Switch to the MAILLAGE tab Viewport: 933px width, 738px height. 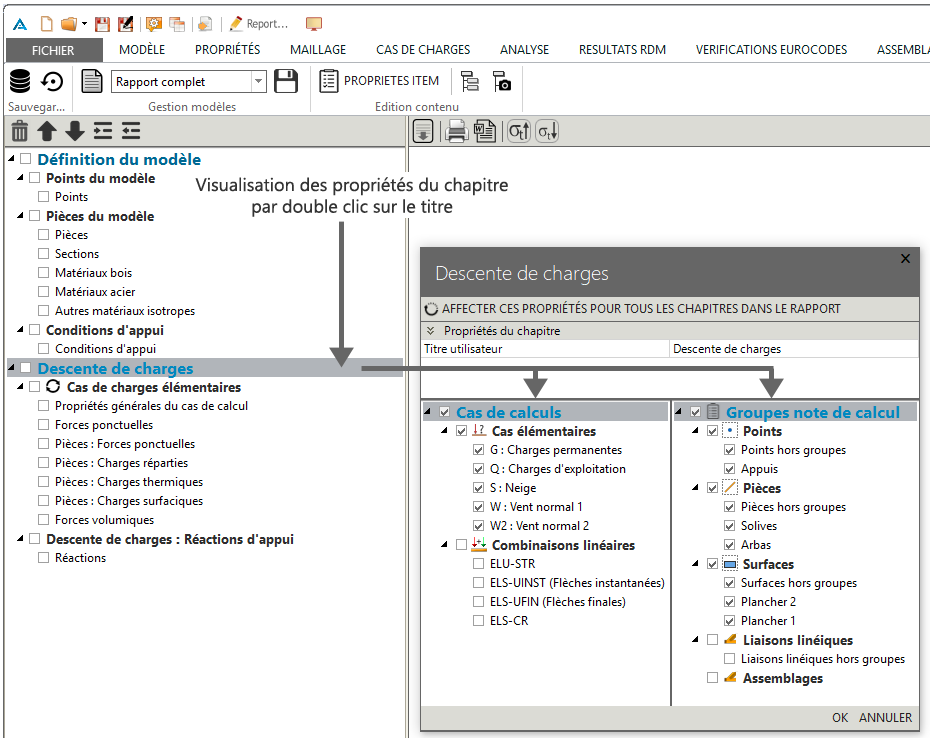pyautogui.click(x=318, y=50)
